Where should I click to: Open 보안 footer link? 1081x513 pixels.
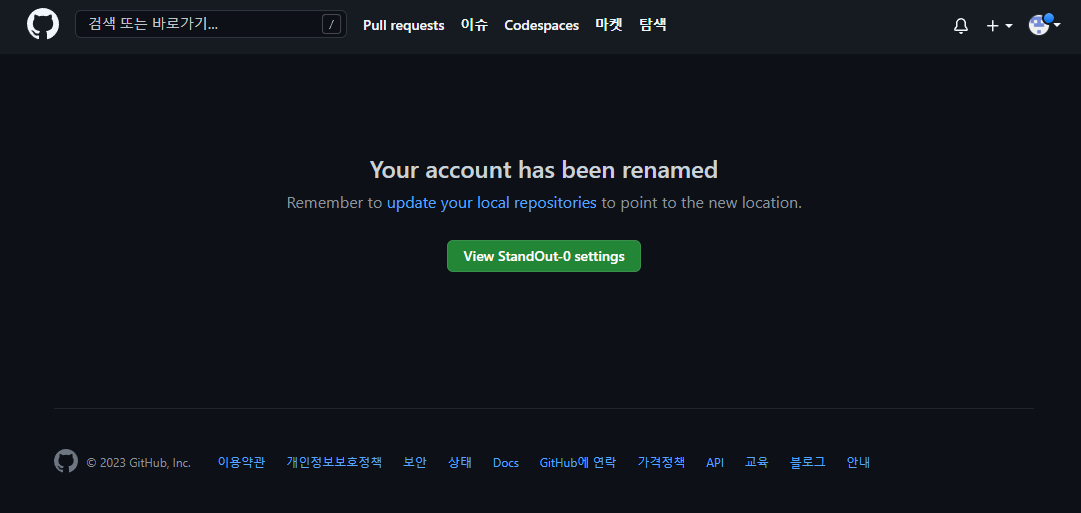[415, 463]
